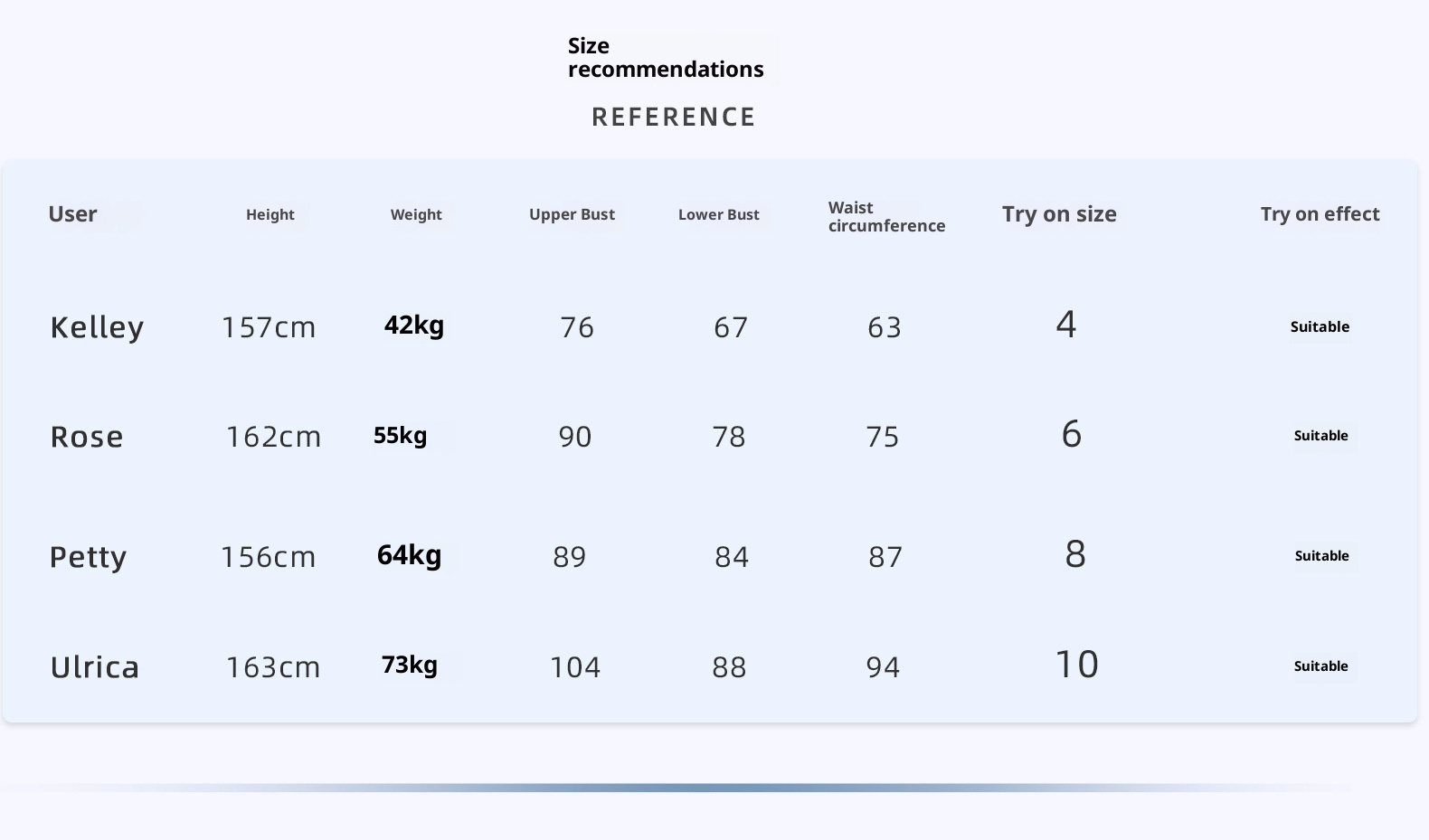Select the Try on size header
This screenshot has height=840, width=1429.
[1059, 214]
